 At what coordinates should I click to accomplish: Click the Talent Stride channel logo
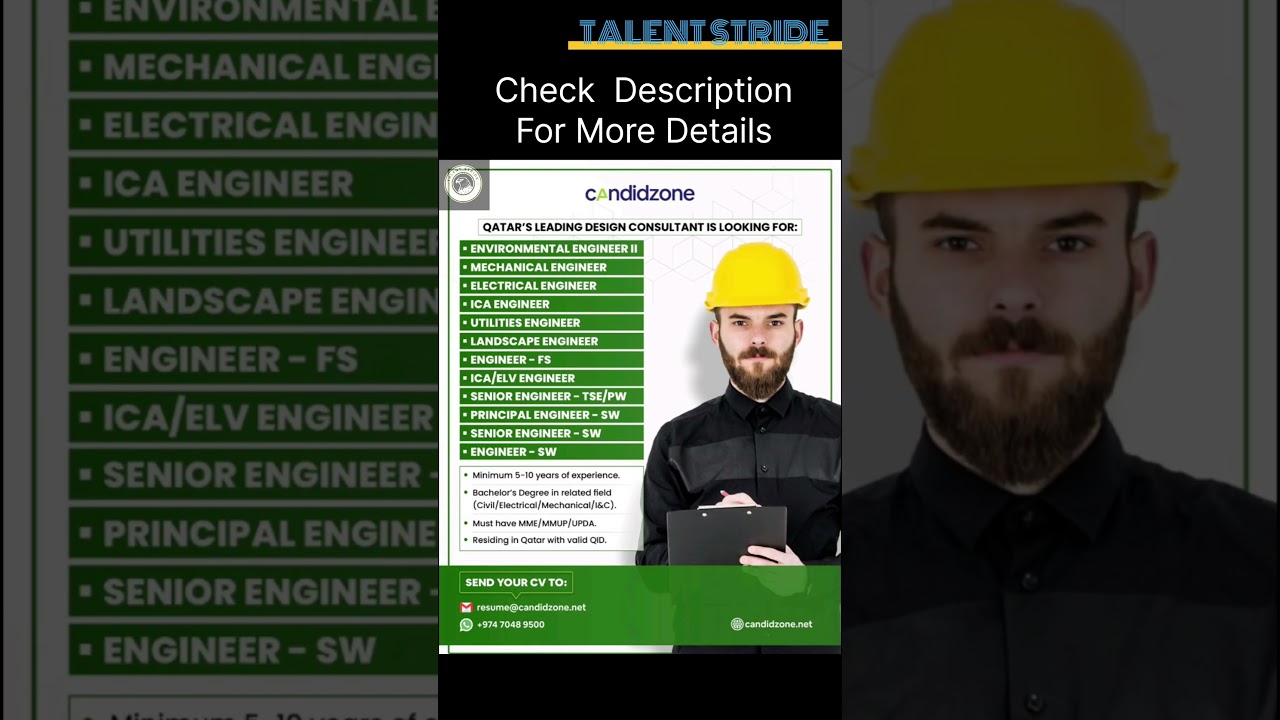tap(704, 33)
